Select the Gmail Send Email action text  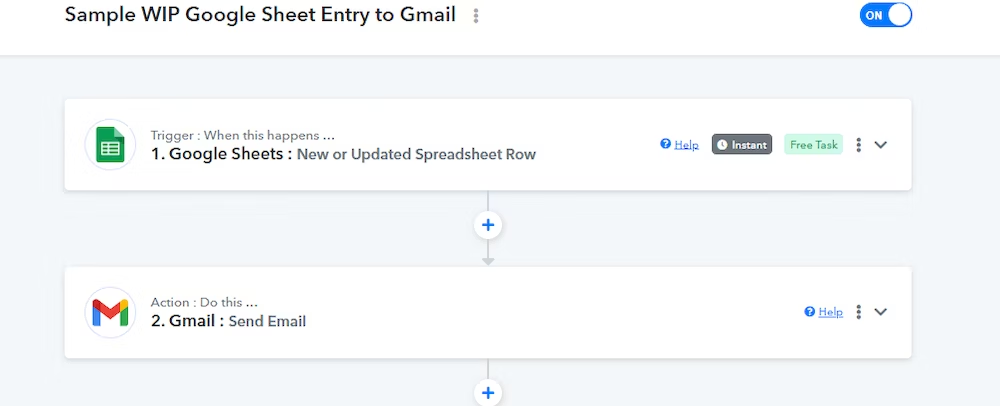228,321
